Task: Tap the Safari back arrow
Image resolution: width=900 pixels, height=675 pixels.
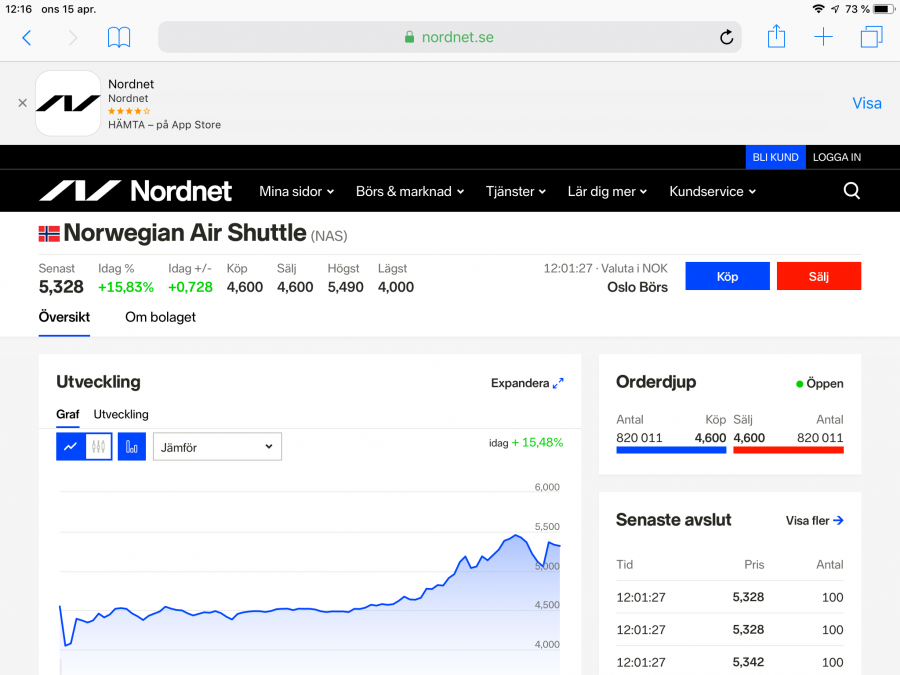Action: tap(27, 38)
